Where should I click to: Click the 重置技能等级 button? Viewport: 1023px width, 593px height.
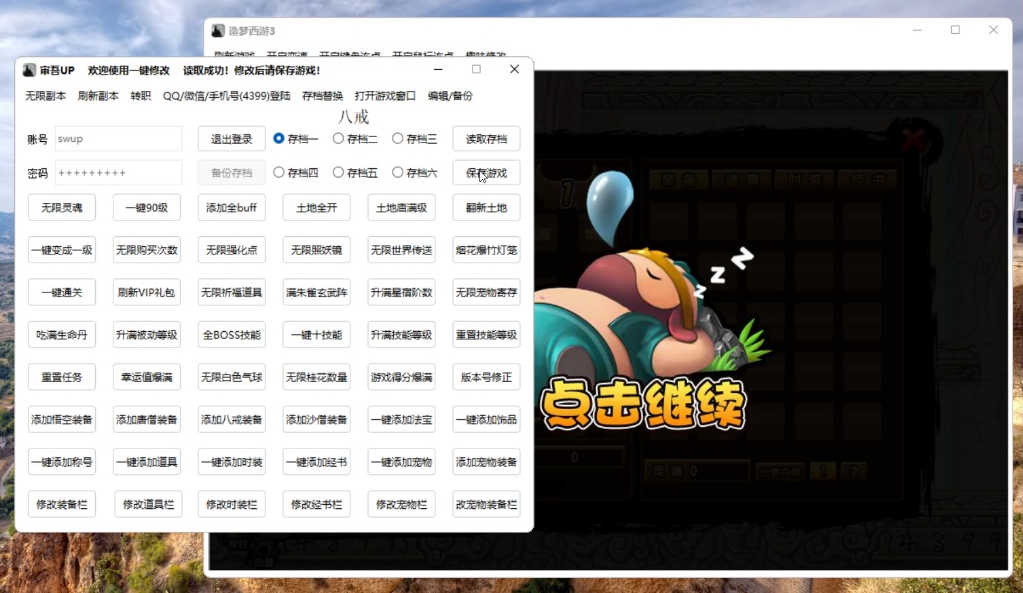click(x=486, y=335)
